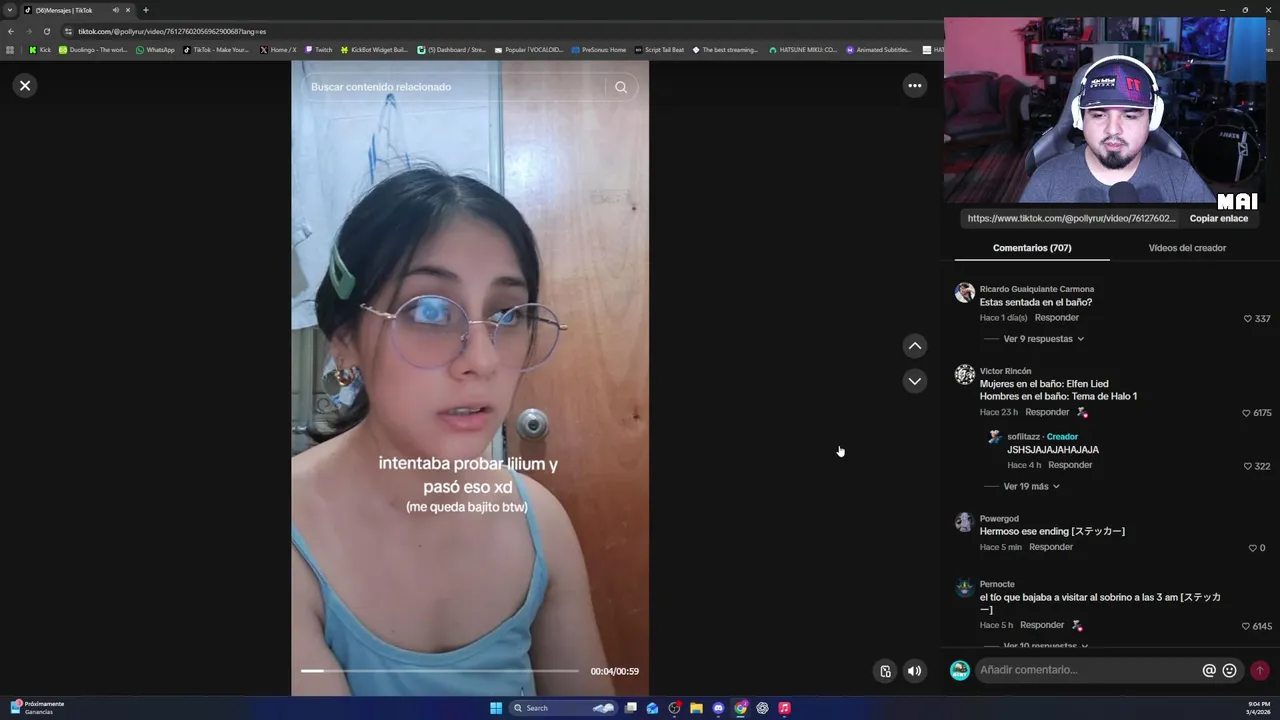Toggle auto-scroll icon beside volume button
This screenshot has width=1280, height=720.
point(885,671)
